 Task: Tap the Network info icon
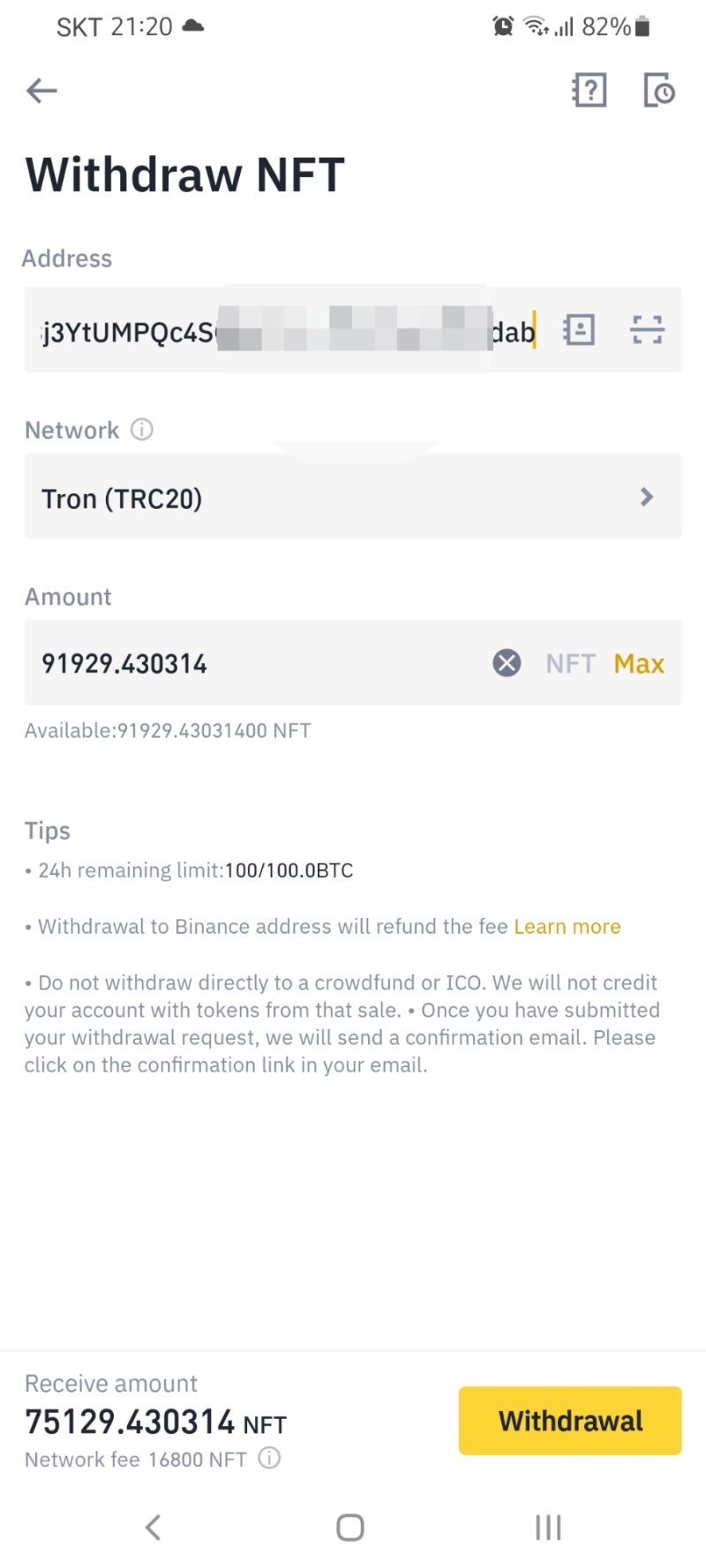[x=140, y=429]
